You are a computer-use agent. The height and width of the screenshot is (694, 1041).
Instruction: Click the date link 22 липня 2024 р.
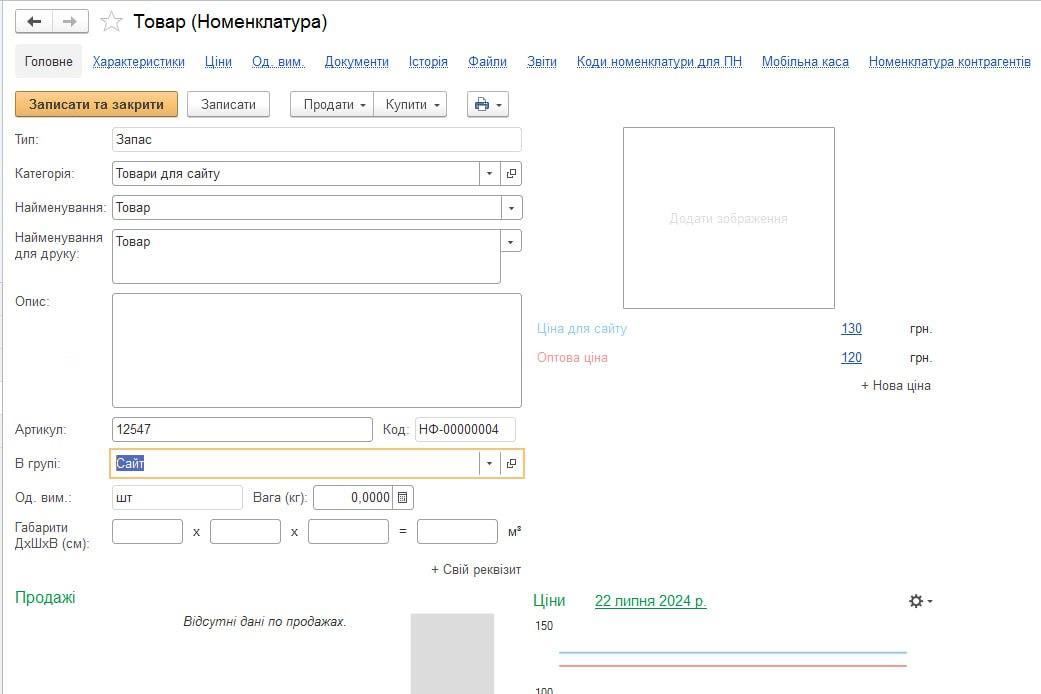coord(650,601)
